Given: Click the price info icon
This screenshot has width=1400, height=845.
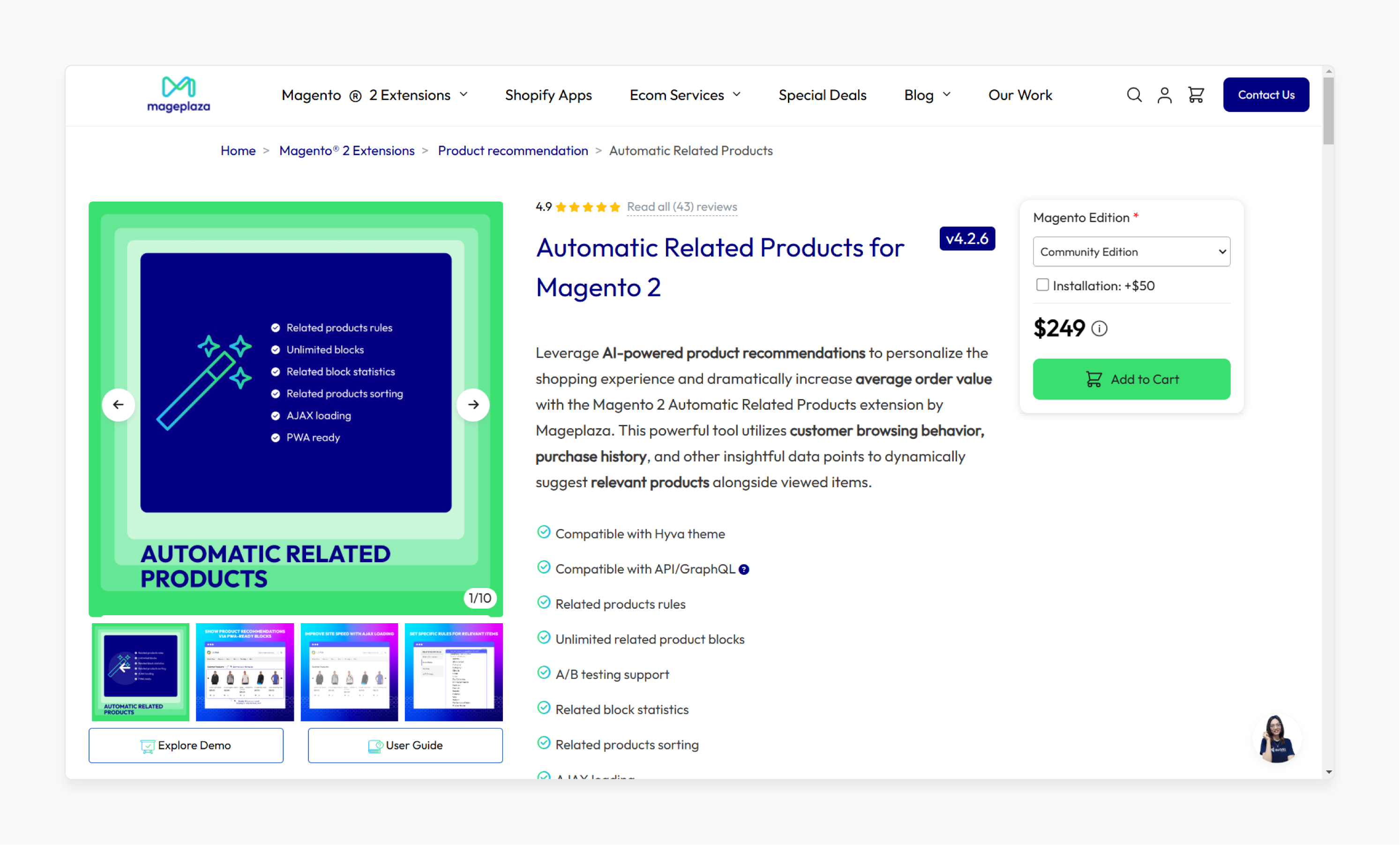Looking at the screenshot, I should 1100,329.
